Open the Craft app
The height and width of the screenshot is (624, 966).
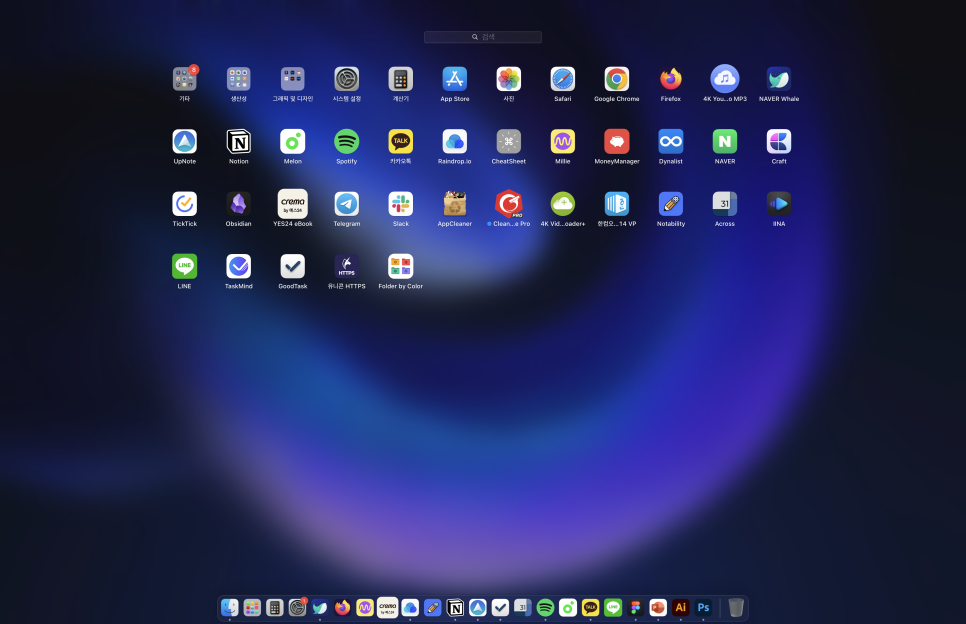coord(779,142)
